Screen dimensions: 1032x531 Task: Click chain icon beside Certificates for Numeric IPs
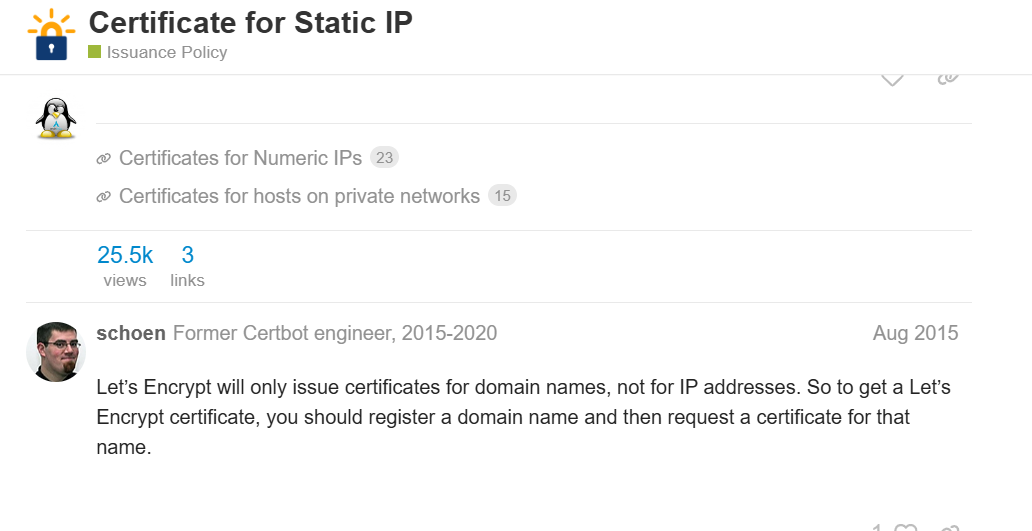[103, 158]
